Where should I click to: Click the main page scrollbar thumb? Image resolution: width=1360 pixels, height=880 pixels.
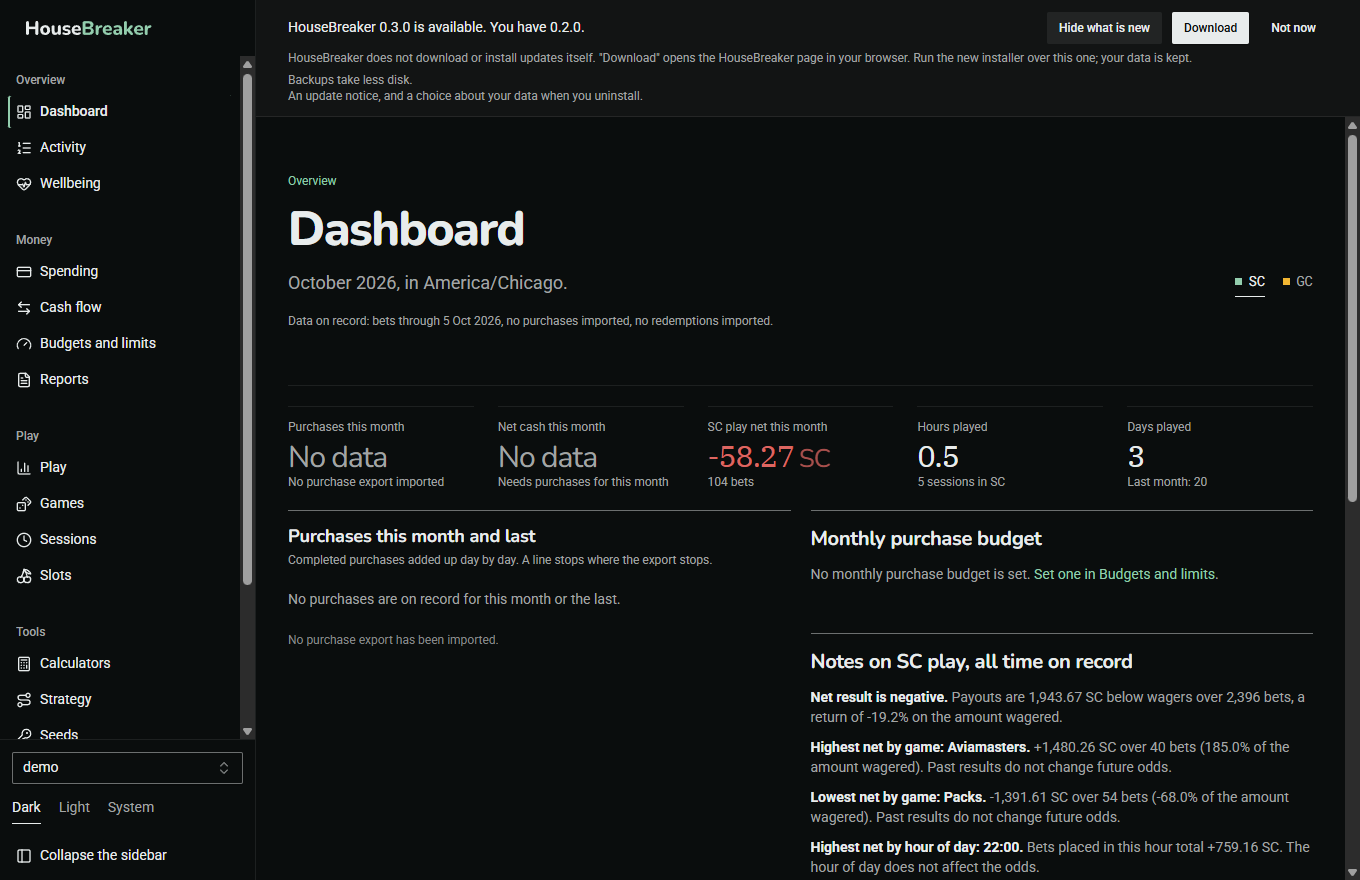tap(1352, 318)
